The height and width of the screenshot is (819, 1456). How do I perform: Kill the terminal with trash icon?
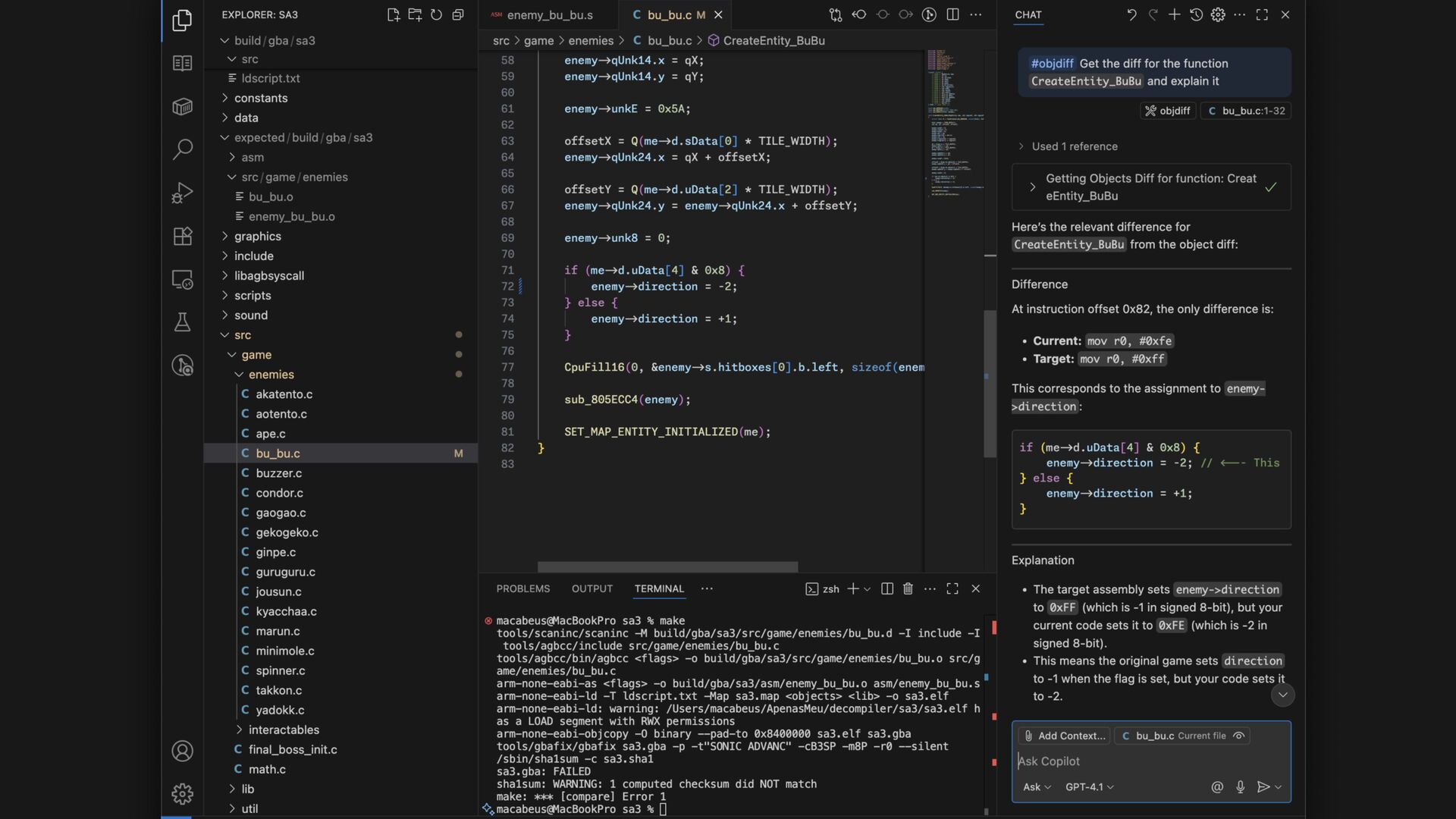908,588
